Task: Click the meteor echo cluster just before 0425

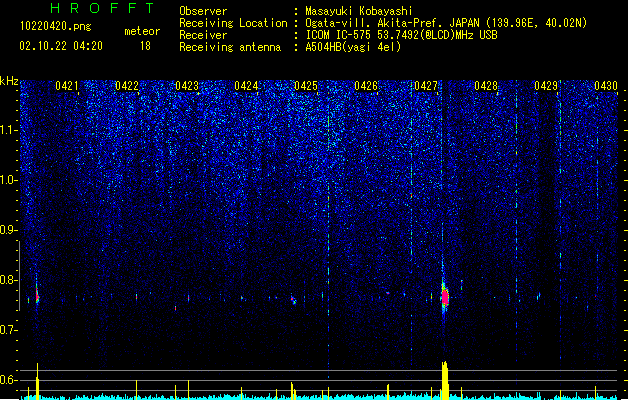Action: 294,300
